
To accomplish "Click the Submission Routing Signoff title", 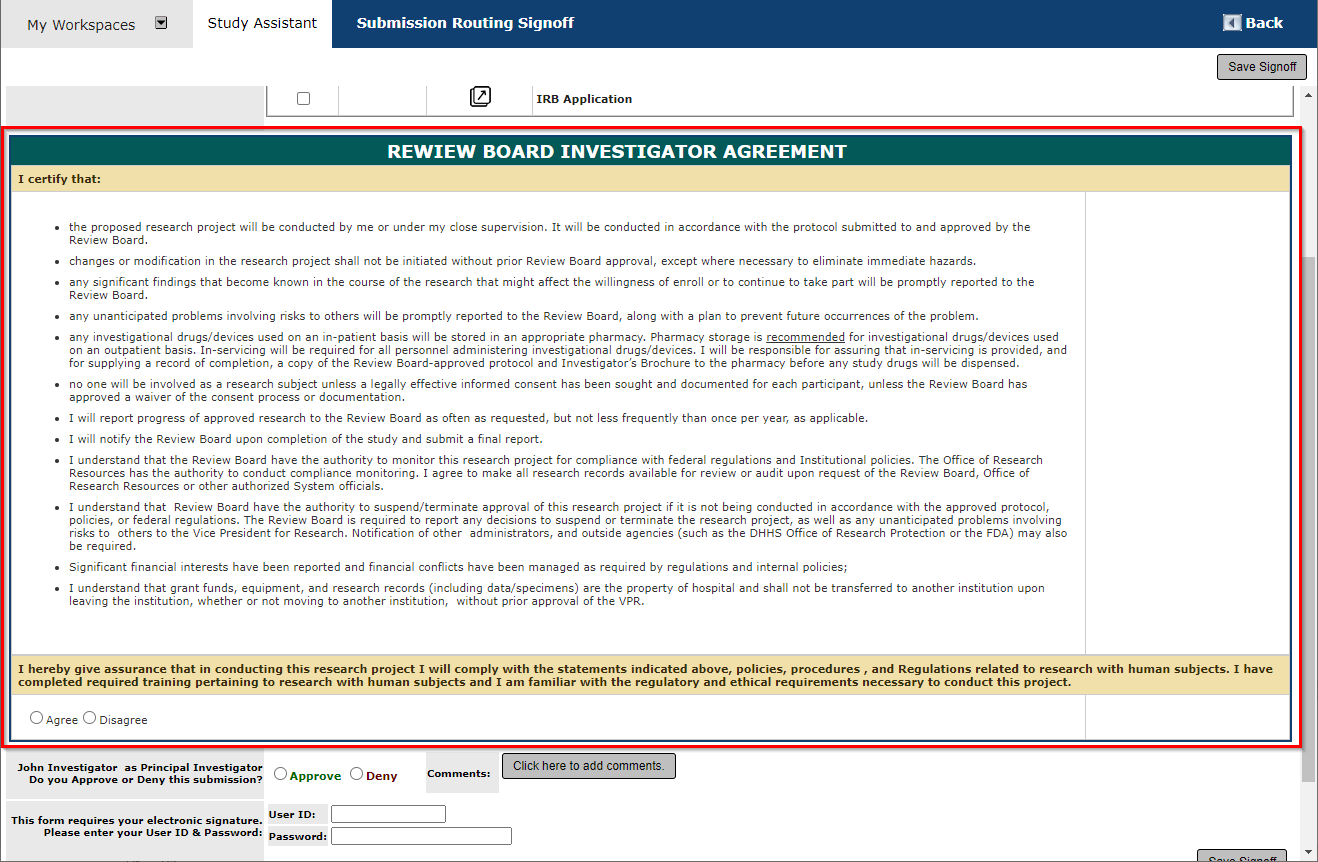I will pyautogui.click(x=465, y=23).
